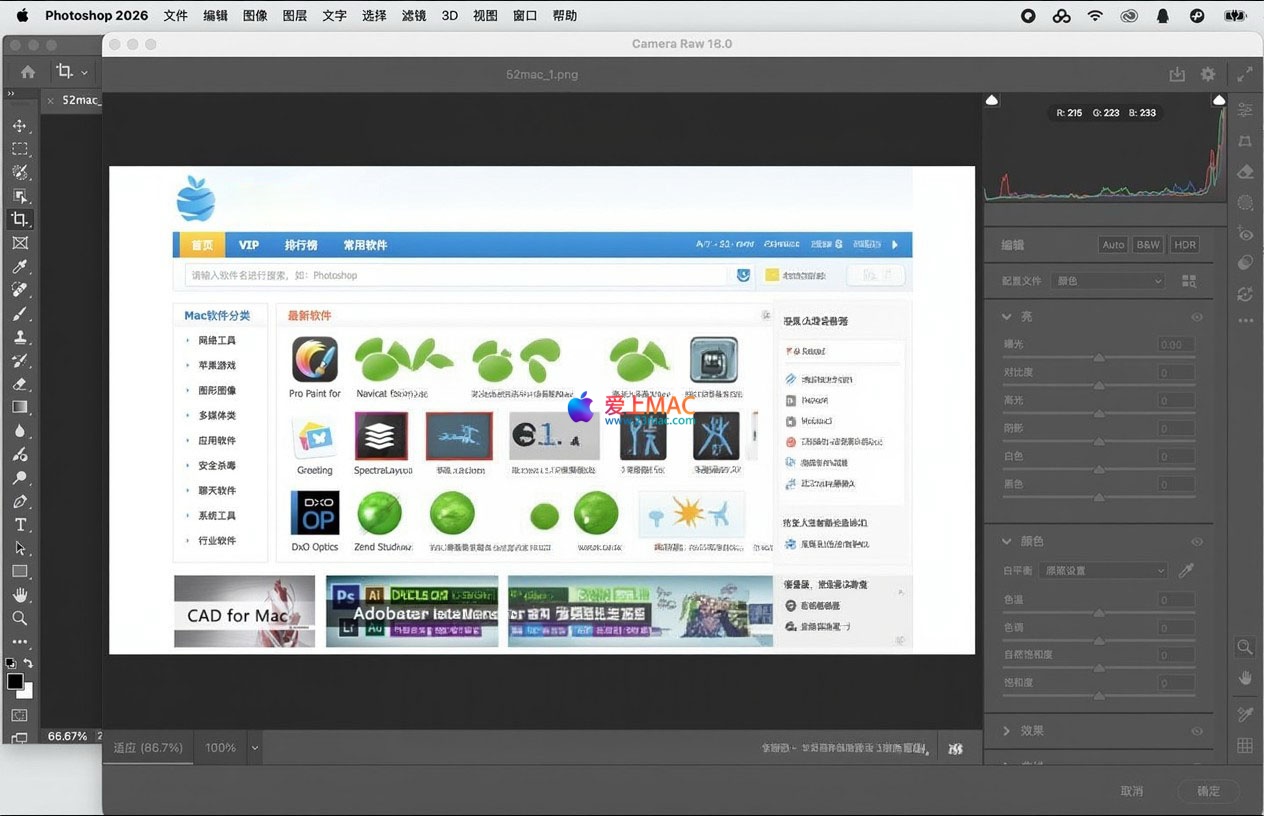
Task: Toggle the grid overlay icon
Action: click(1245, 745)
